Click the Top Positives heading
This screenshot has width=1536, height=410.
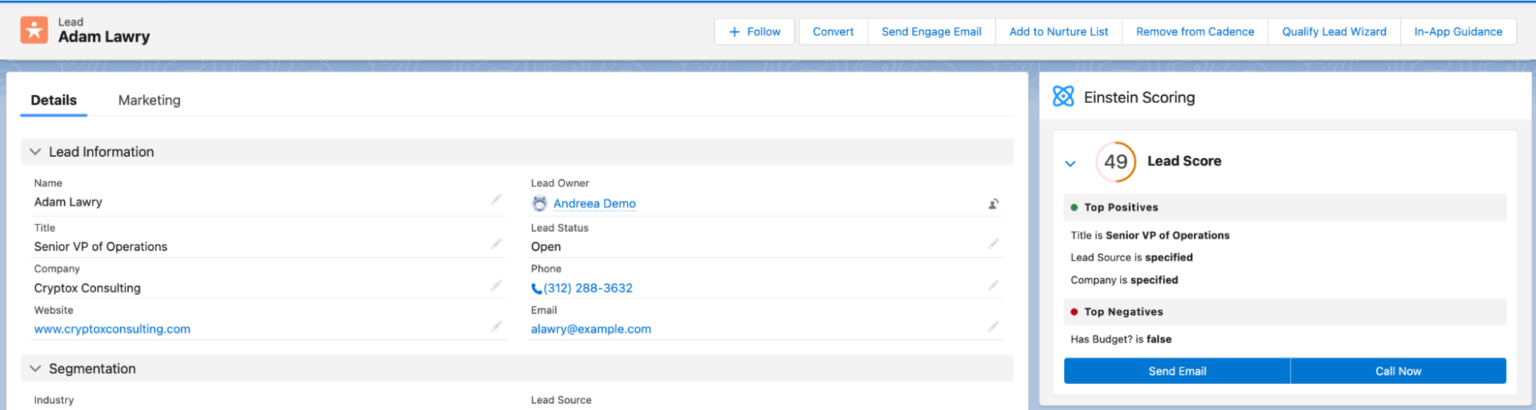[x=1120, y=207]
